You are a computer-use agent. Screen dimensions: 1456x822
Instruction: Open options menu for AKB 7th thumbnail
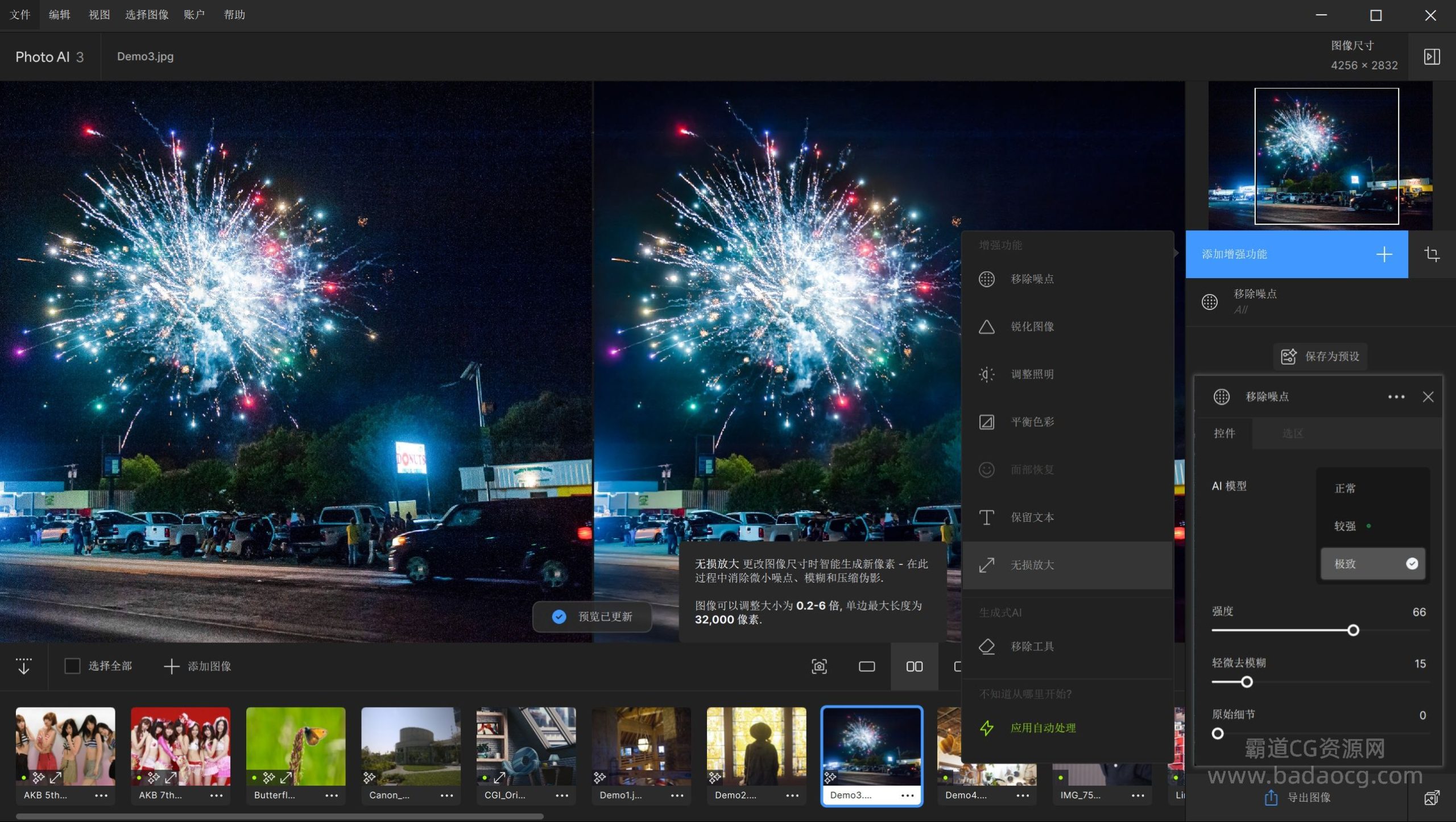[217, 795]
